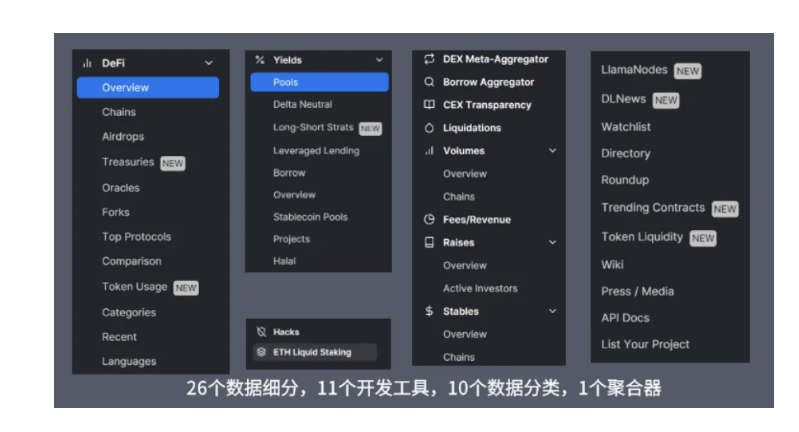
Task: Open DLNews link
Action: pyautogui.click(x=623, y=99)
